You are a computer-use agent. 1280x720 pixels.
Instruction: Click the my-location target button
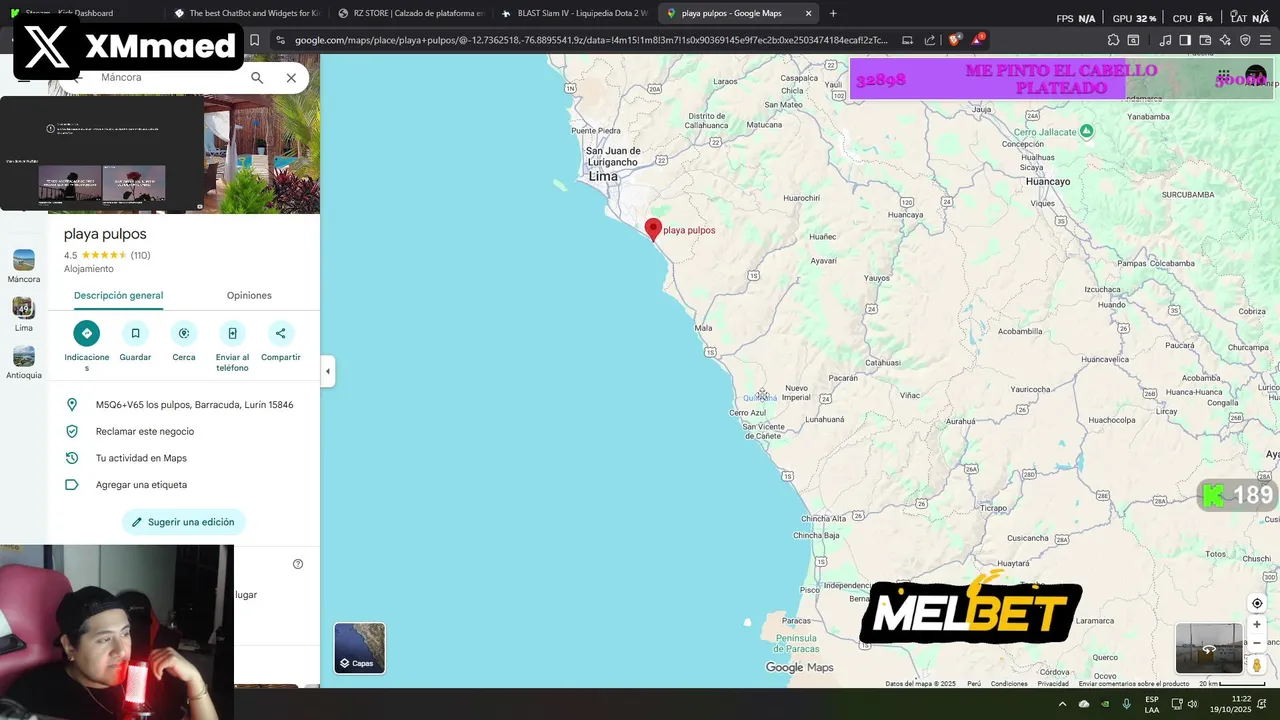[x=1257, y=604]
